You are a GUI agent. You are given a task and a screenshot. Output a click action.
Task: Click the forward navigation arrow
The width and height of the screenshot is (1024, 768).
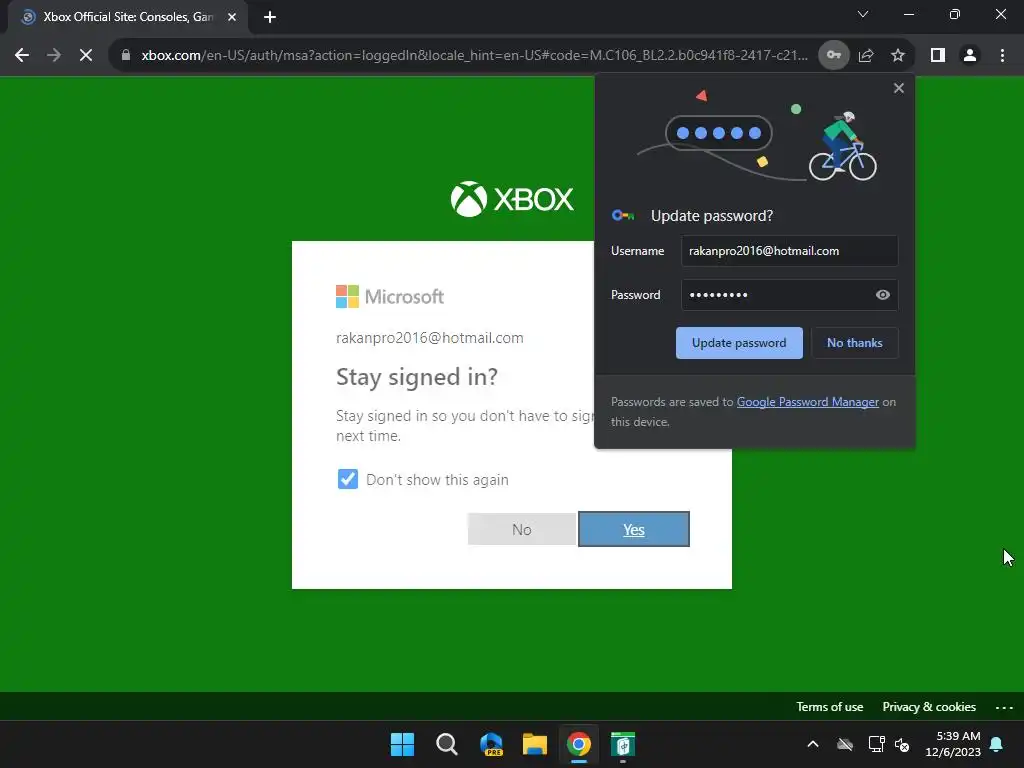point(54,56)
